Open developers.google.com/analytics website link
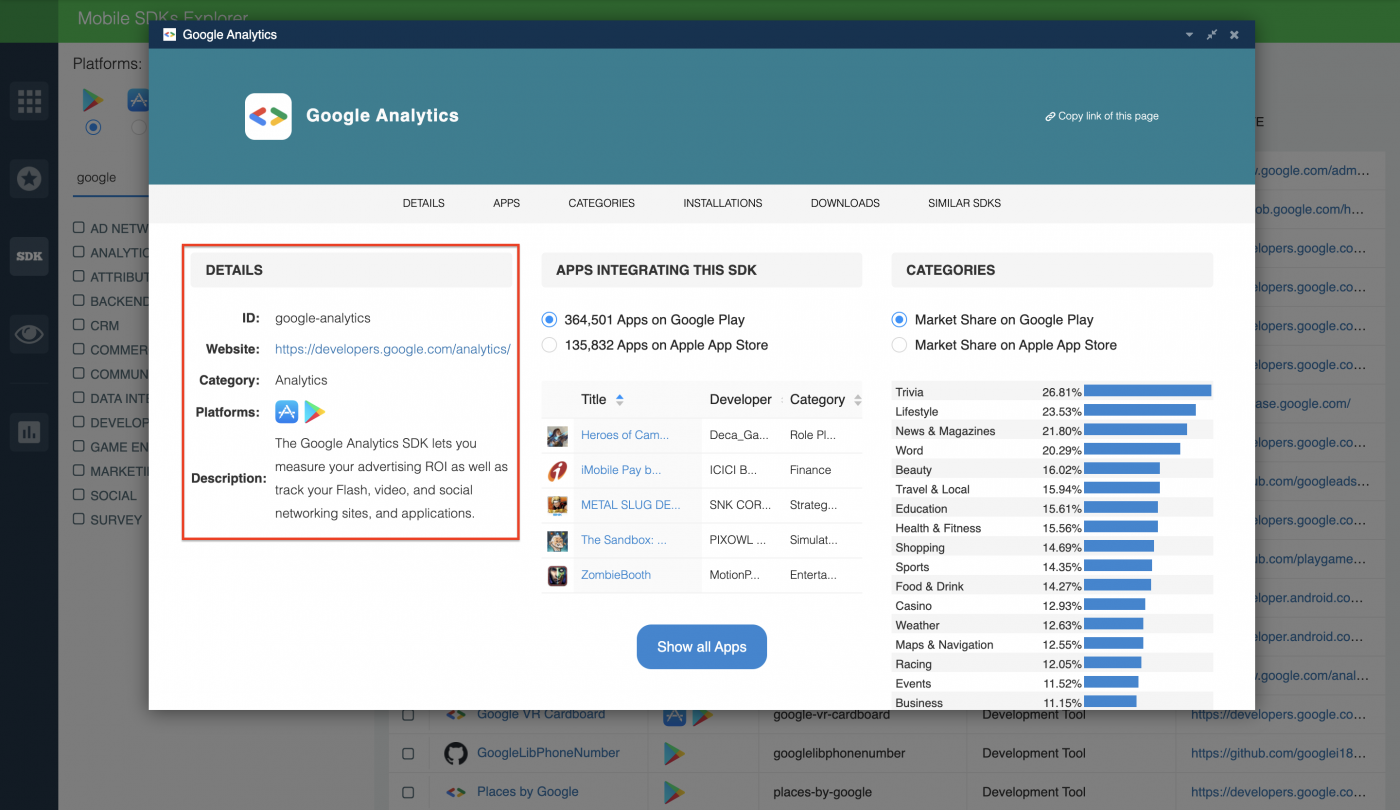This screenshot has width=1400, height=810. (x=393, y=349)
